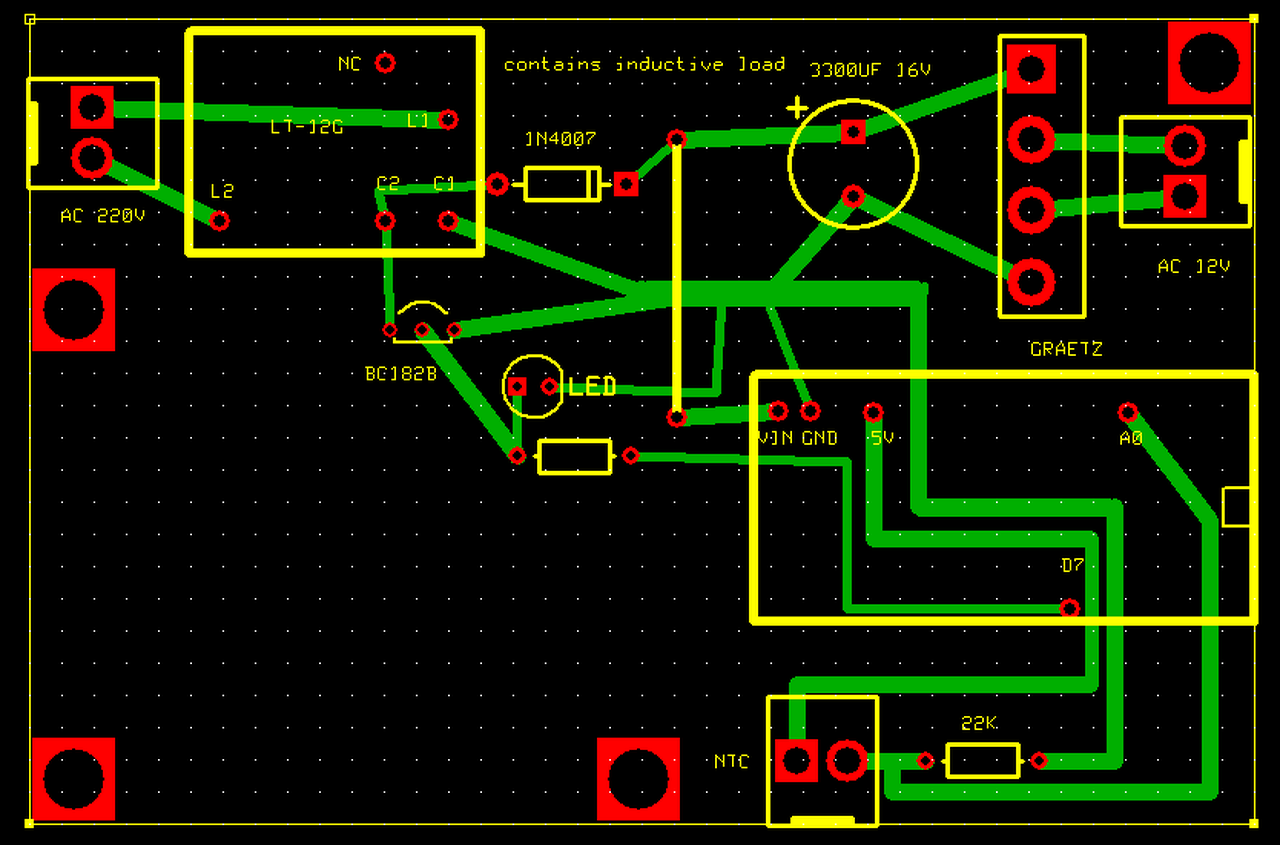Viewport: 1280px width, 845px height.
Task: Click the 5V pad of the module
Action: click(873, 411)
